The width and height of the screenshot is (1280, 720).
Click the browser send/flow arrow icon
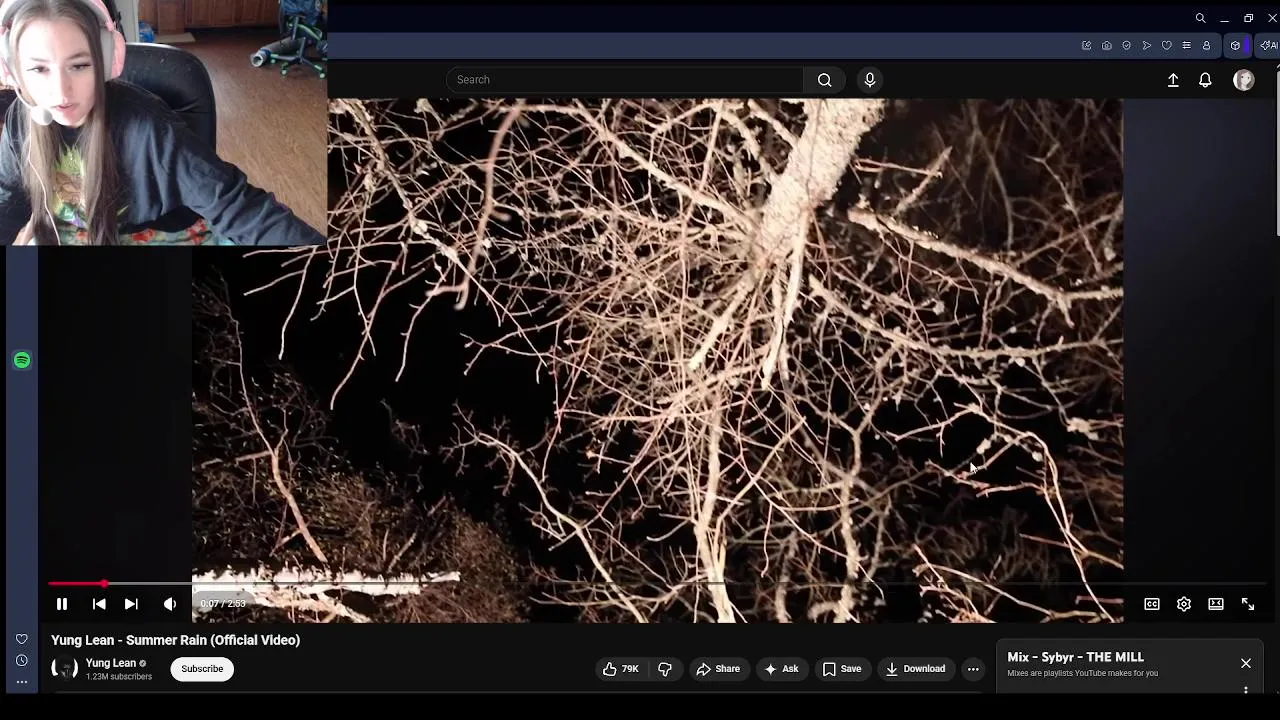[x=1147, y=46]
